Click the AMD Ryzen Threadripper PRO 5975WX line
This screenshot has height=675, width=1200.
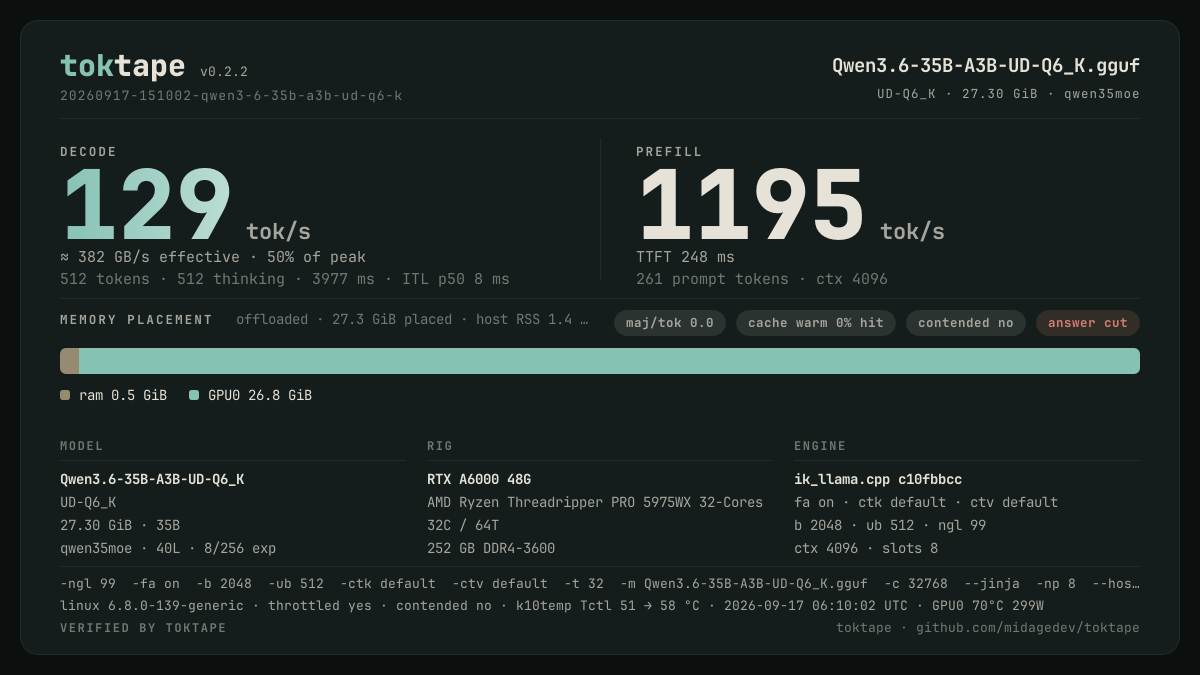(595, 502)
